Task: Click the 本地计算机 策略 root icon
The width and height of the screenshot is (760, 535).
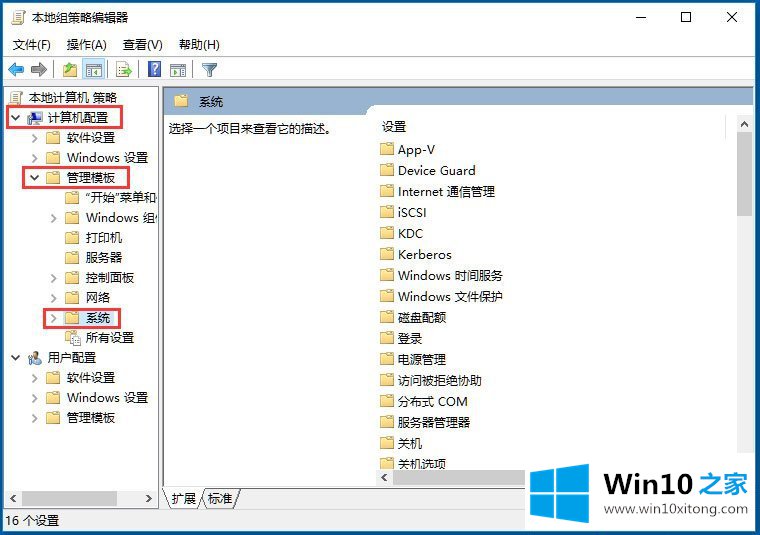Action: point(16,98)
